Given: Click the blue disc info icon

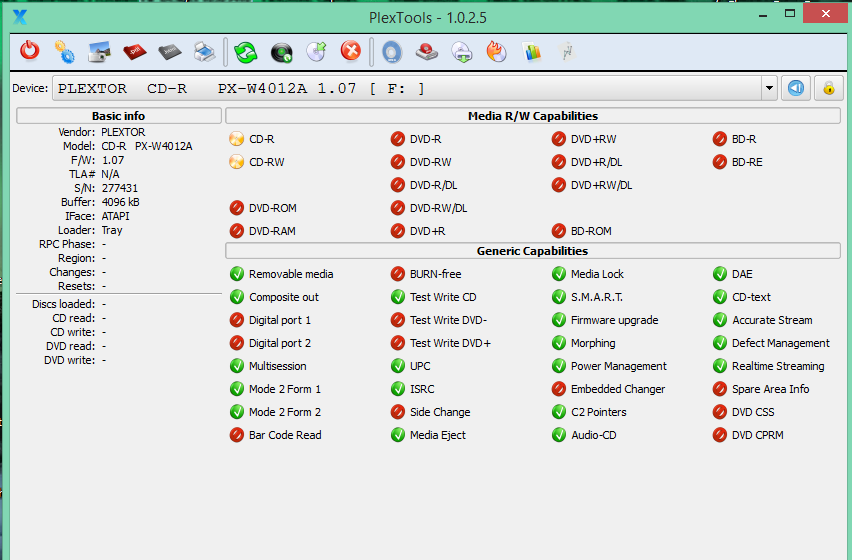Looking at the screenshot, I should [392, 52].
